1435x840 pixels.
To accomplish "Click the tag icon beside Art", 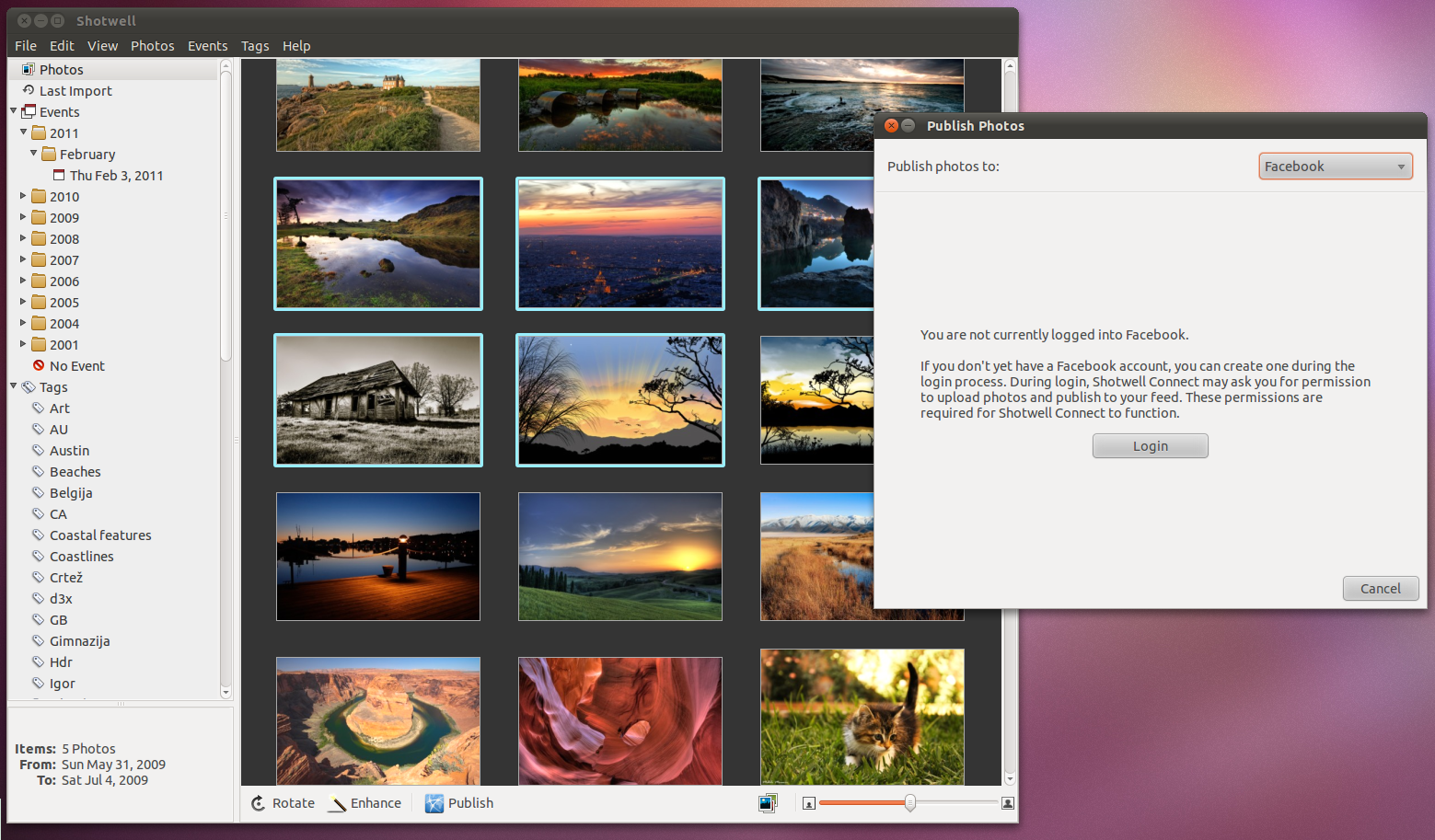I will click(39, 408).
